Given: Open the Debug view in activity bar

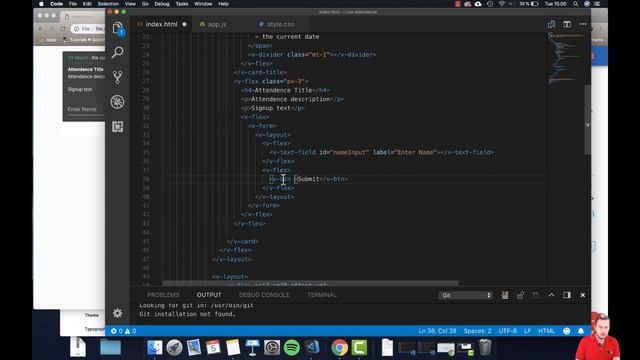Looking at the screenshot, I should click(x=118, y=102).
